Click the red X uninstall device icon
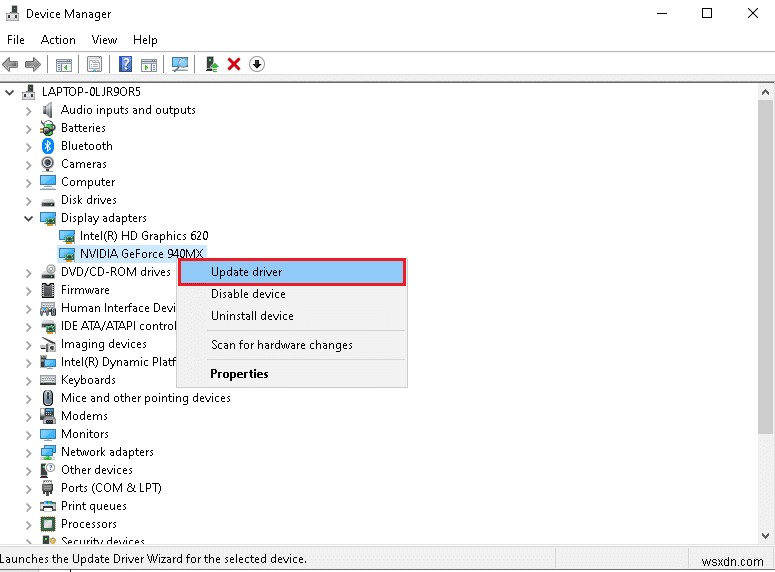The height and width of the screenshot is (572, 775). point(234,64)
